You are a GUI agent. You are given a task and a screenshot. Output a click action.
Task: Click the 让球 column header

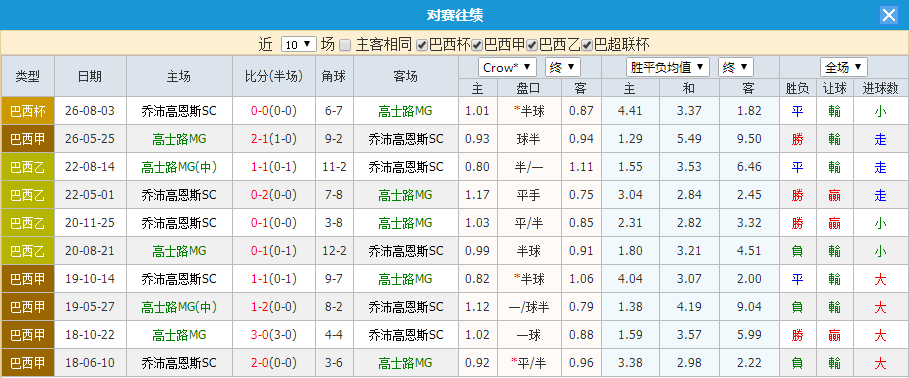coord(835,88)
